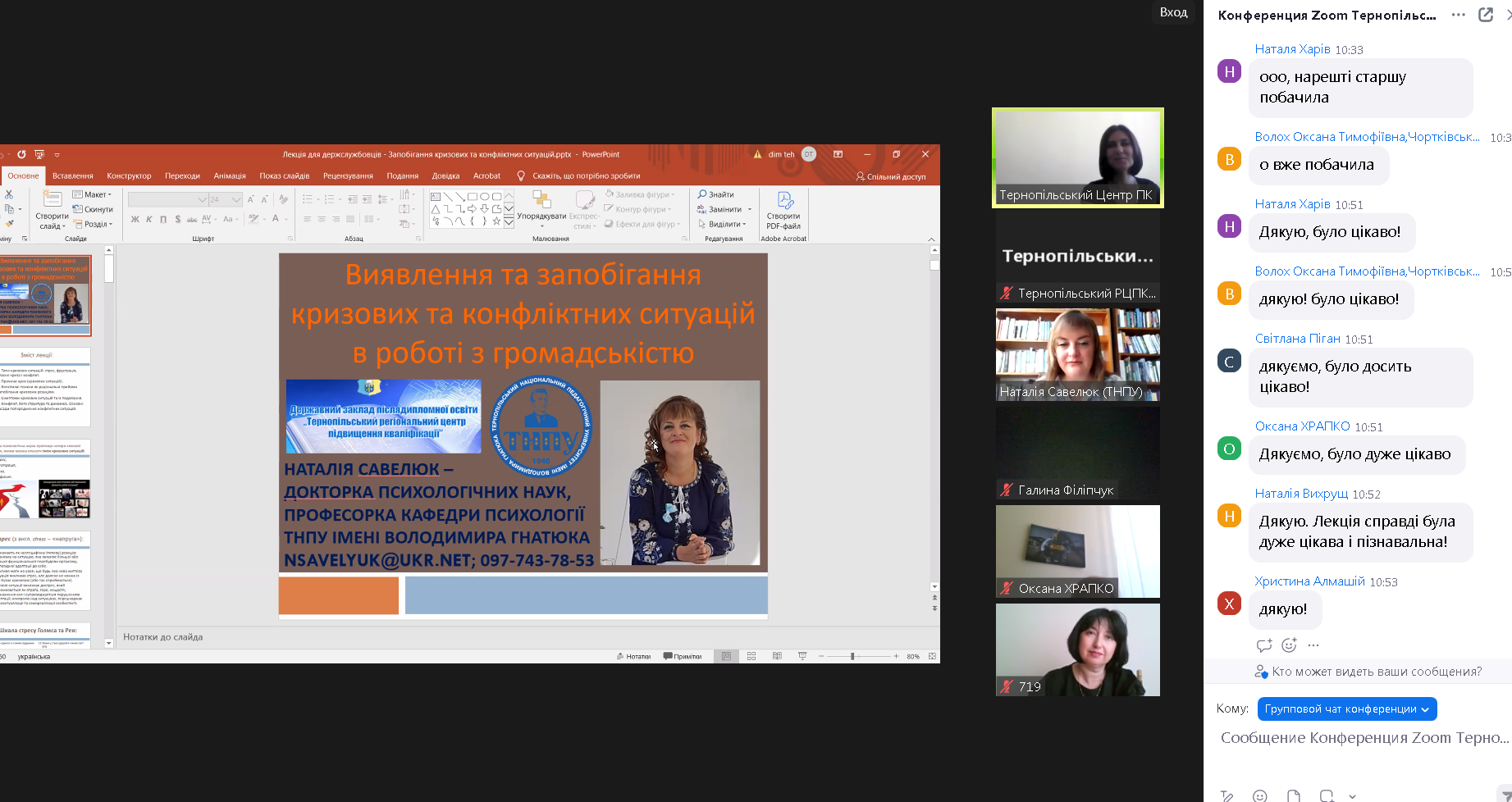Click the Знайти search icon

(702, 194)
